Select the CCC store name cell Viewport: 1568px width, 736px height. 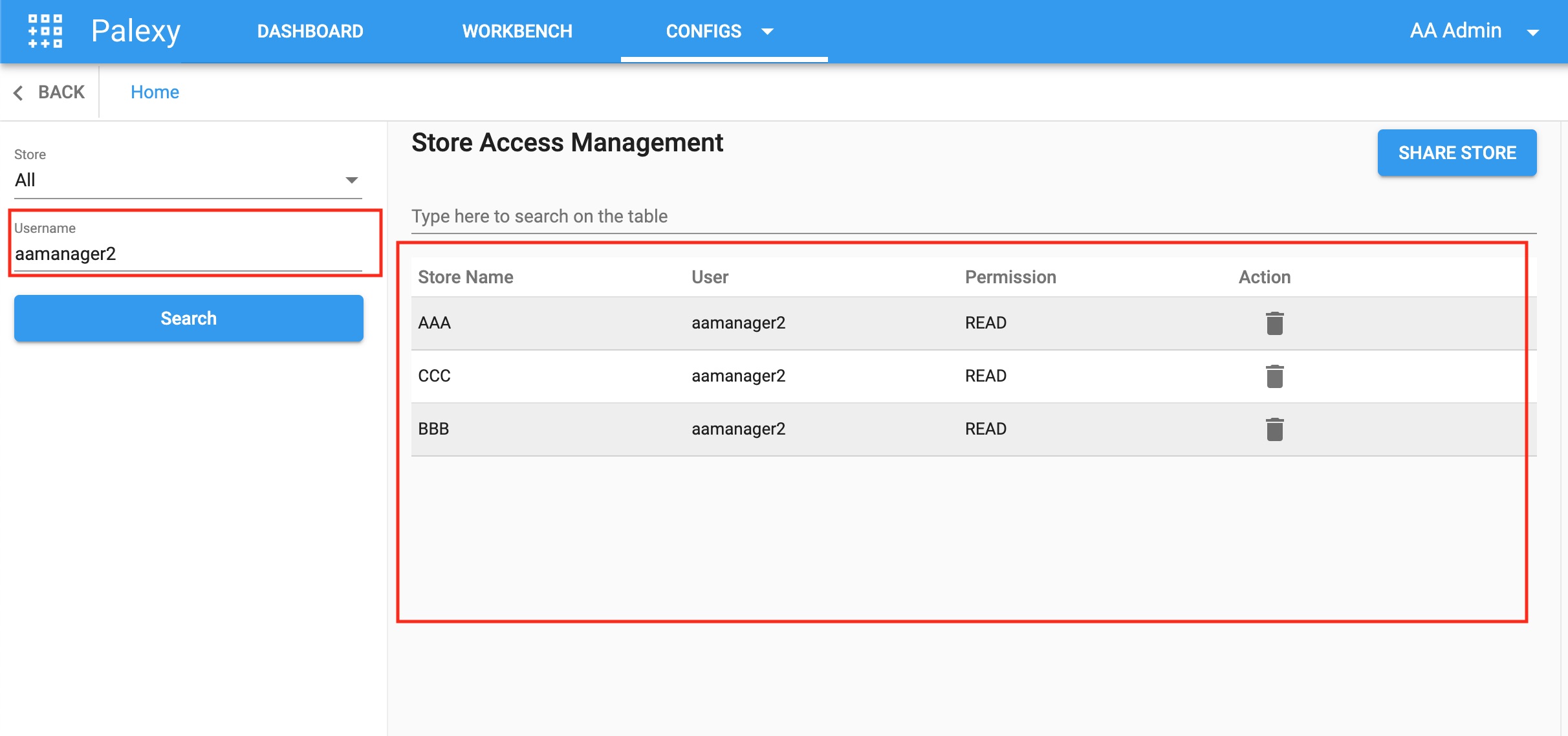coord(434,376)
